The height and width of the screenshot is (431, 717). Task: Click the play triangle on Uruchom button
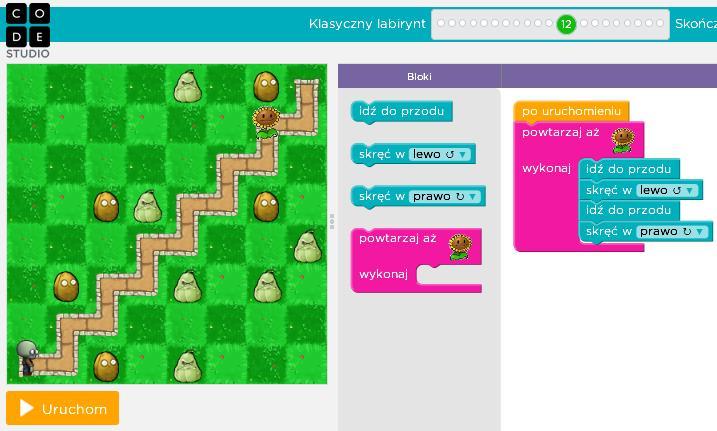(27, 408)
